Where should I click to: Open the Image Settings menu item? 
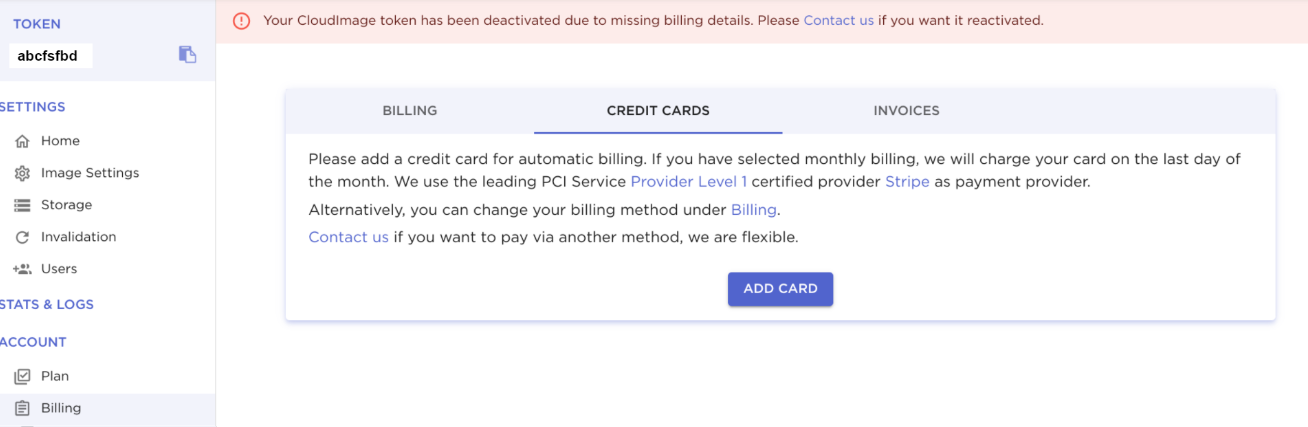point(89,173)
